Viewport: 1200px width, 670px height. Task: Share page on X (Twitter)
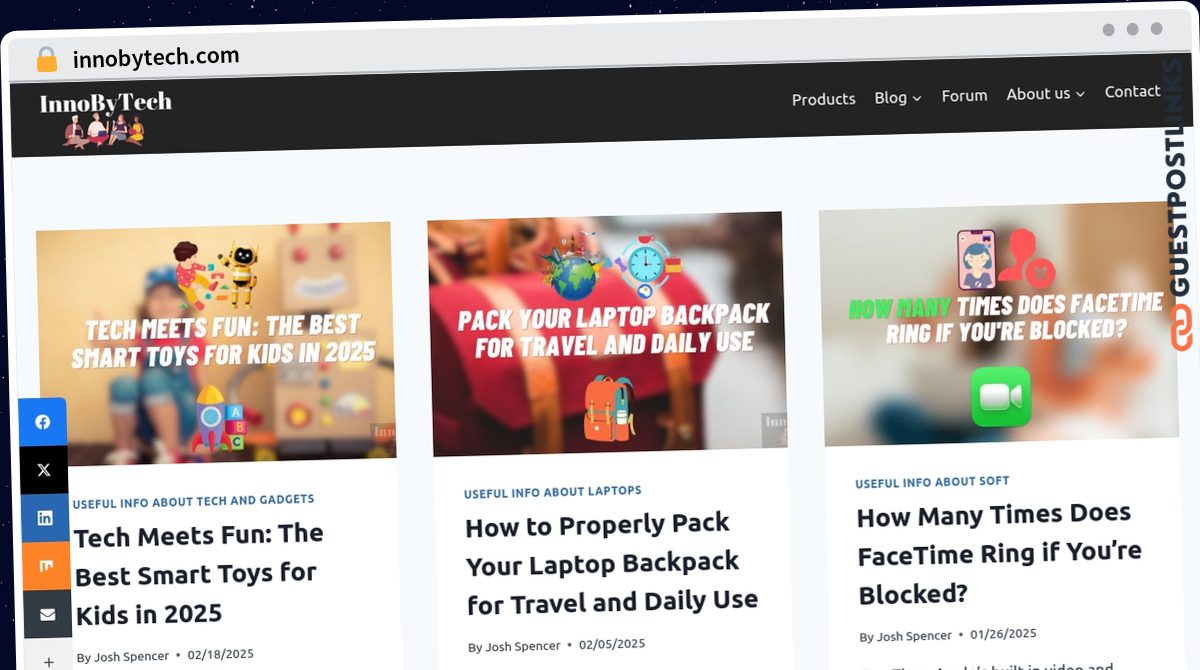tap(44, 470)
